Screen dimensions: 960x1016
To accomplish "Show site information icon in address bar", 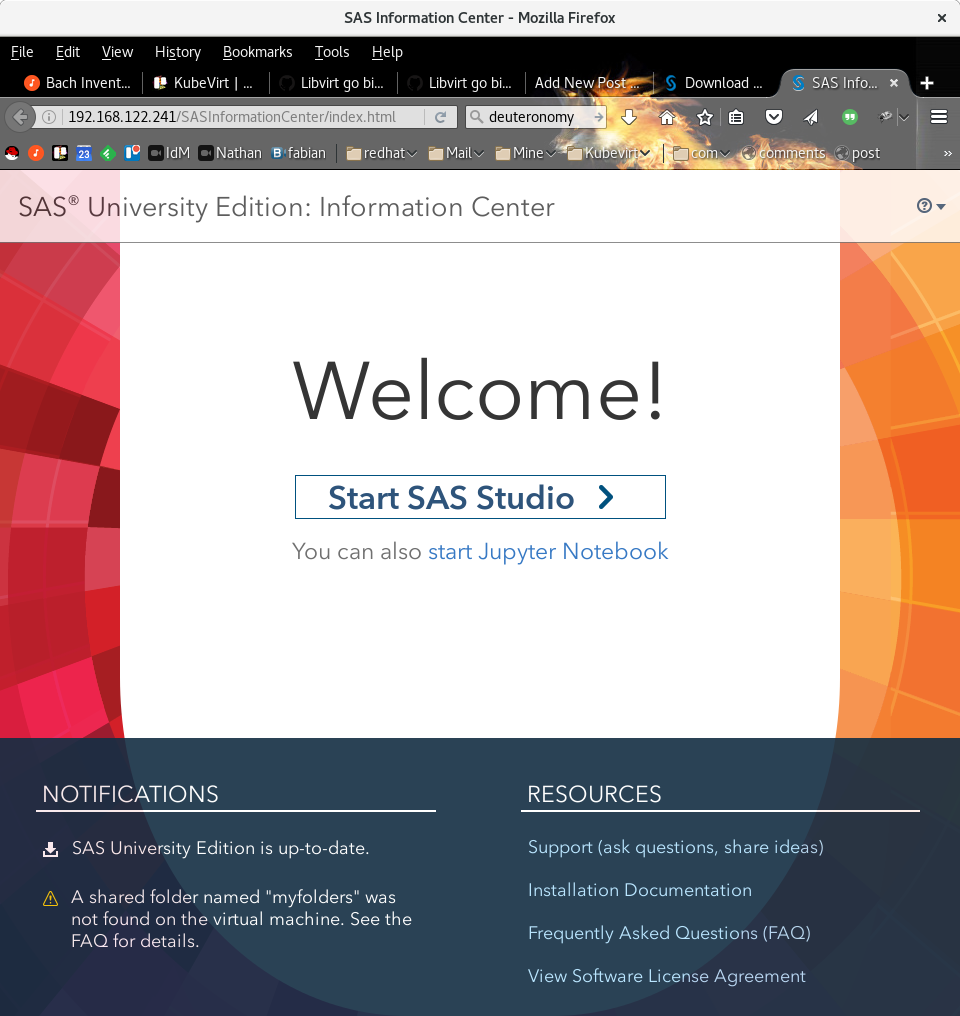I will [x=49, y=117].
